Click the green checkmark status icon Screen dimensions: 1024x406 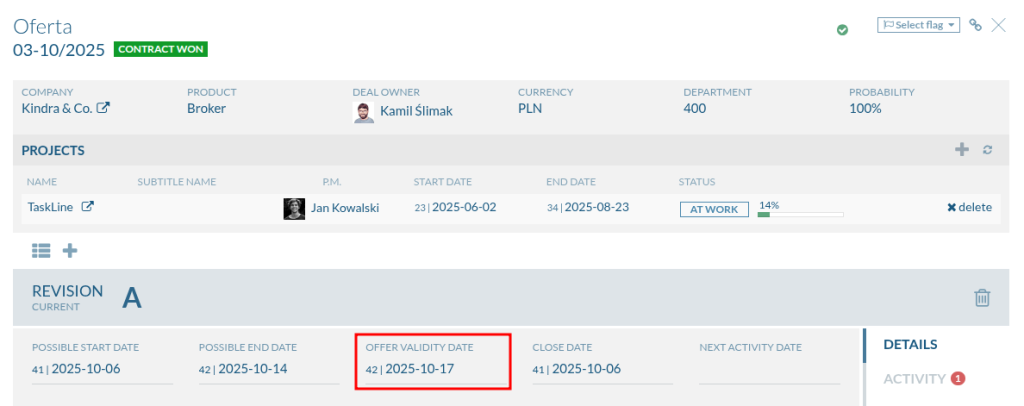(x=842, y=30)
